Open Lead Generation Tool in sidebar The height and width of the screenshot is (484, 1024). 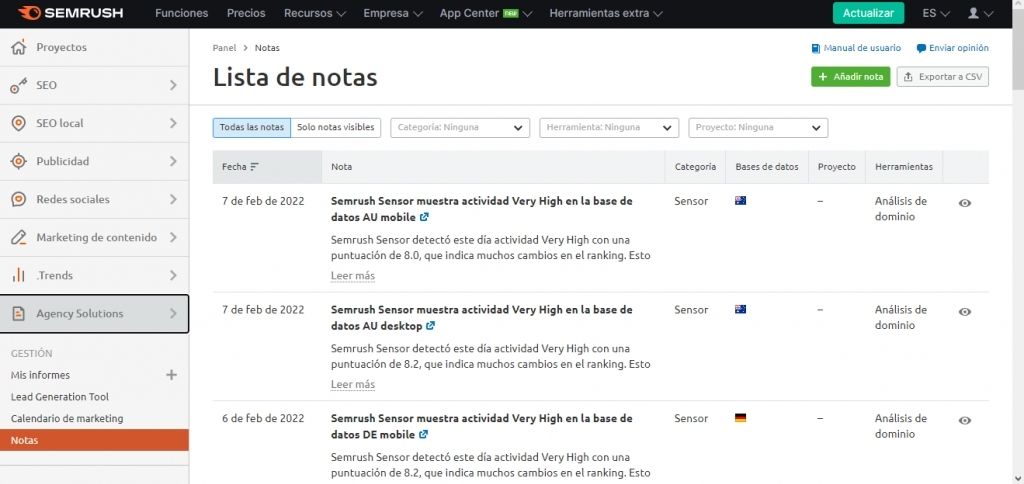click(60, 396)
